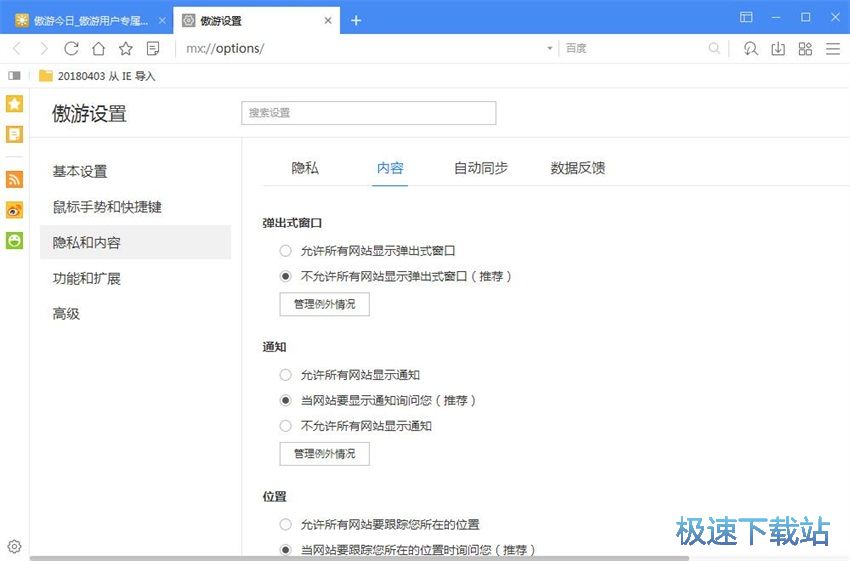Click the search magnifier icon
This screenshot has width=850, height=561.
point(714,48)
